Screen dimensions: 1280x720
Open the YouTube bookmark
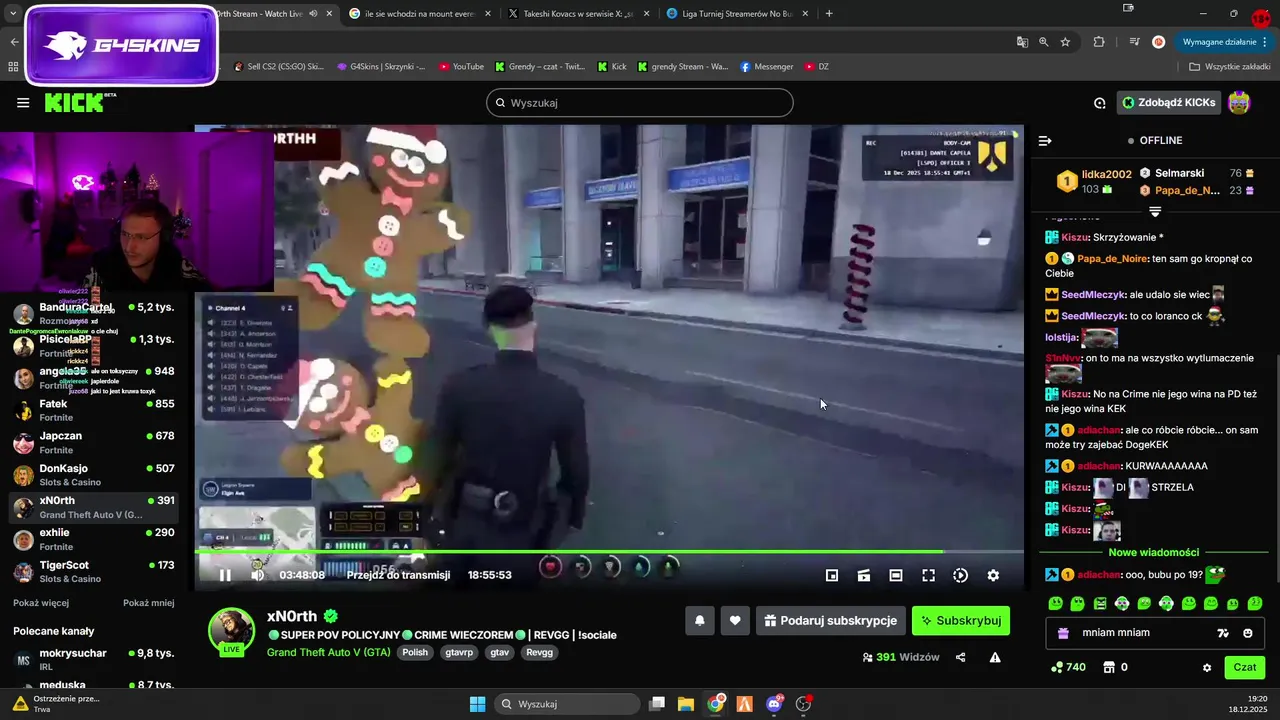[461, 67]
